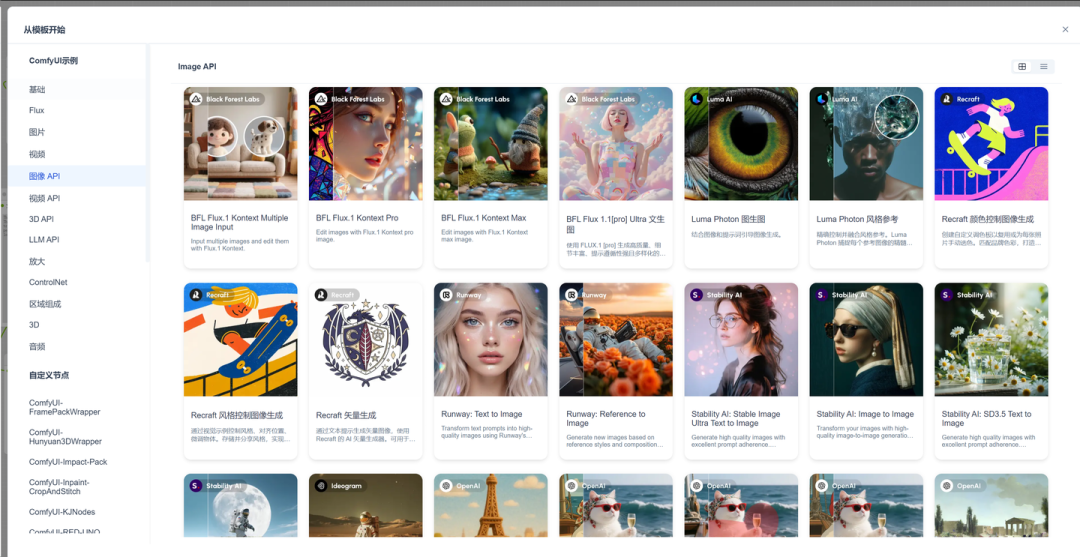Viewport: 1080px width, 557px height.
Task: Click the Ideogram logo badge
Action: click(x=321, y=485)
